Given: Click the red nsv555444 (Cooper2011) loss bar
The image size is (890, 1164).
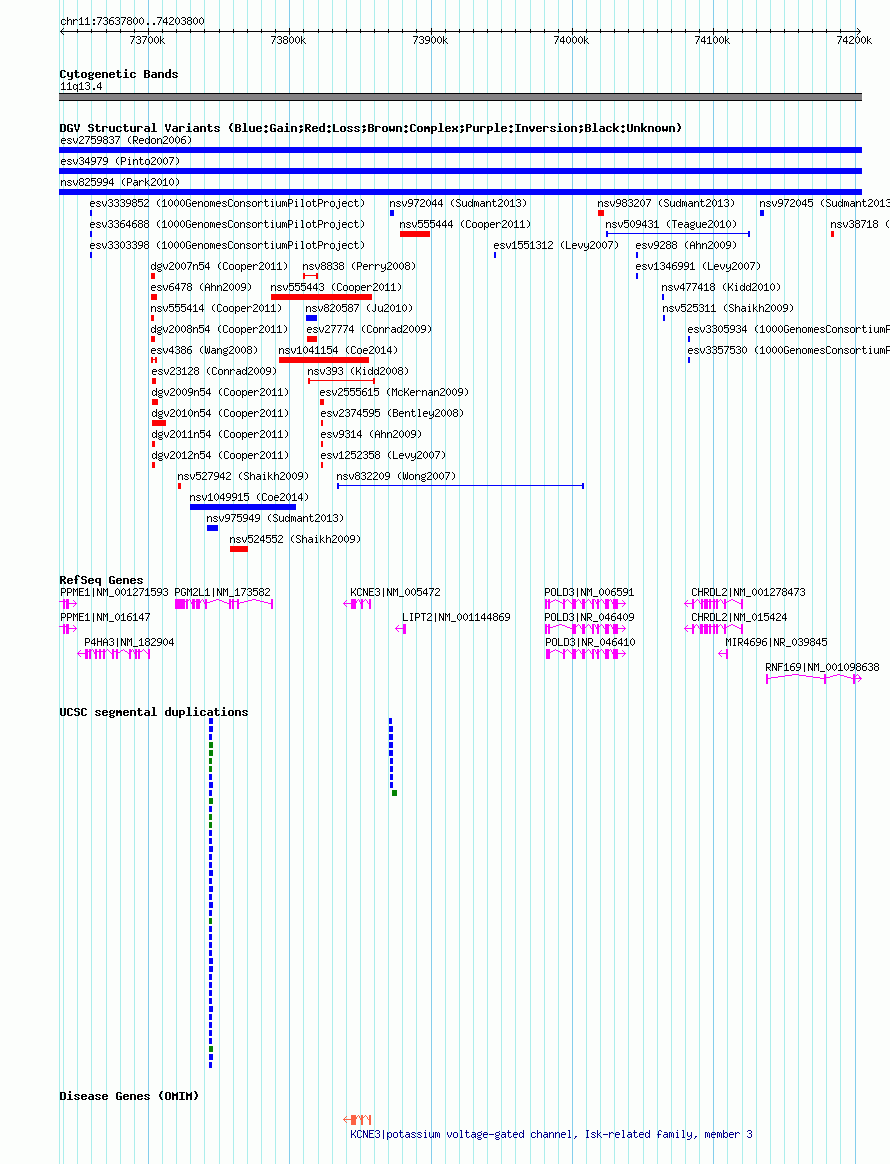Looking at the screenshot, I should 415,234.
